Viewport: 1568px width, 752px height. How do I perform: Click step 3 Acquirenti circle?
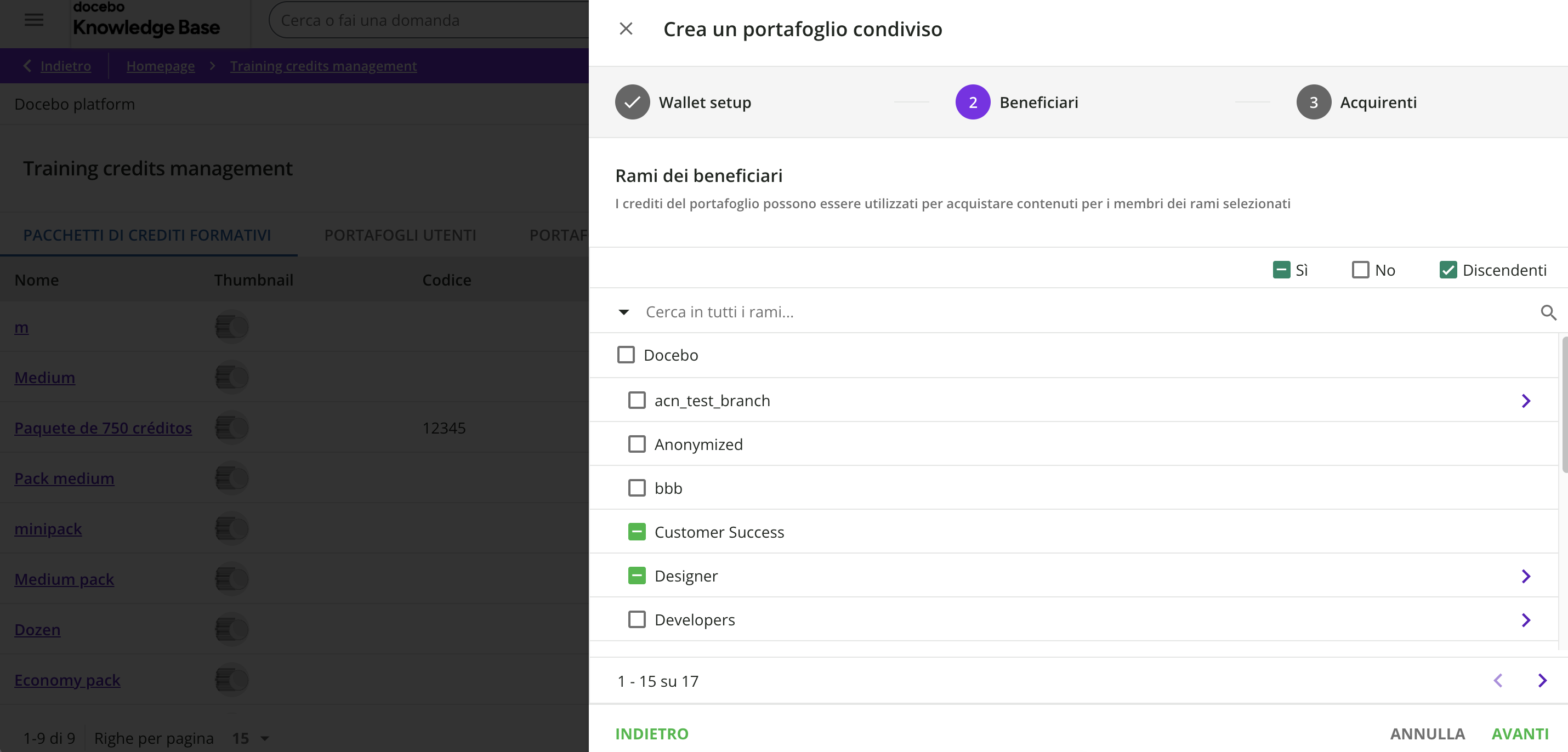(x=1313, y=102)
